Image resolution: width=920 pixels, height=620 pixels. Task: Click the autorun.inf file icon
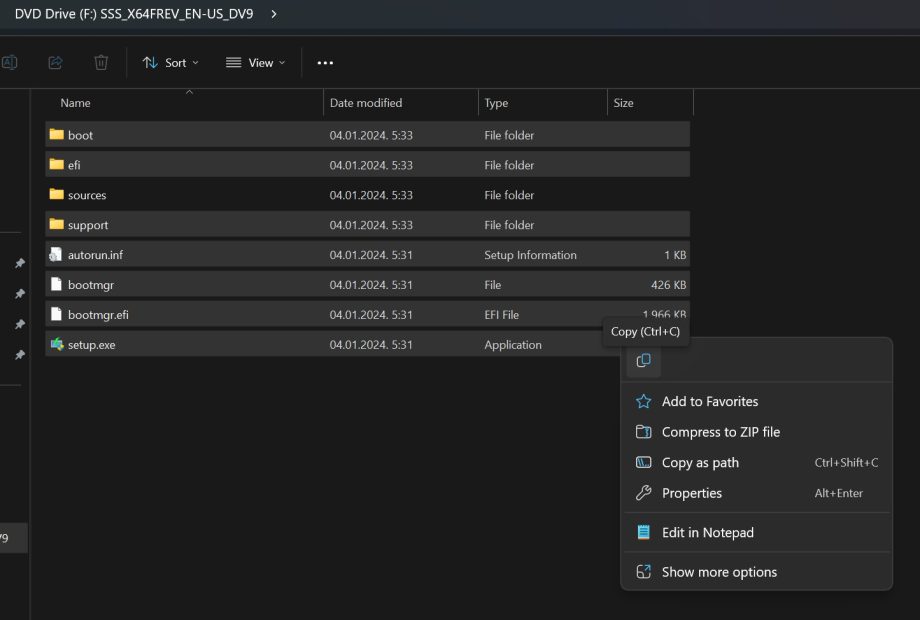(57, 255)
